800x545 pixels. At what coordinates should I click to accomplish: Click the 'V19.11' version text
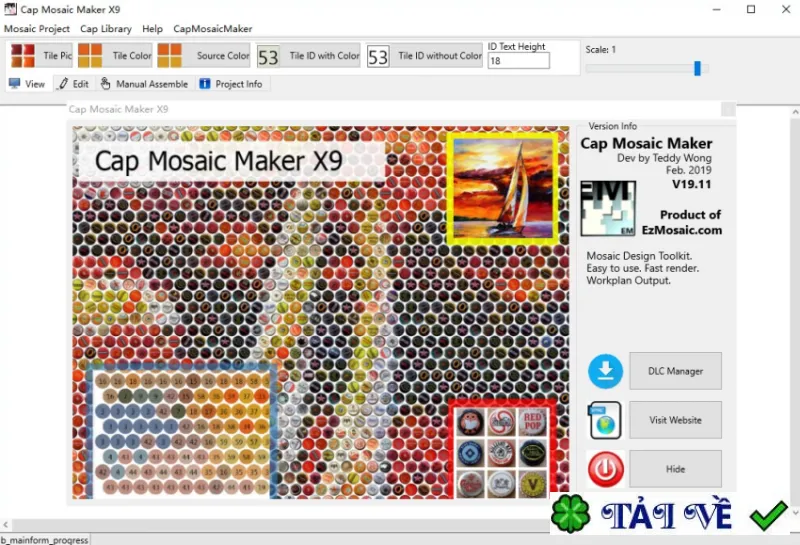tap(691, 184)
